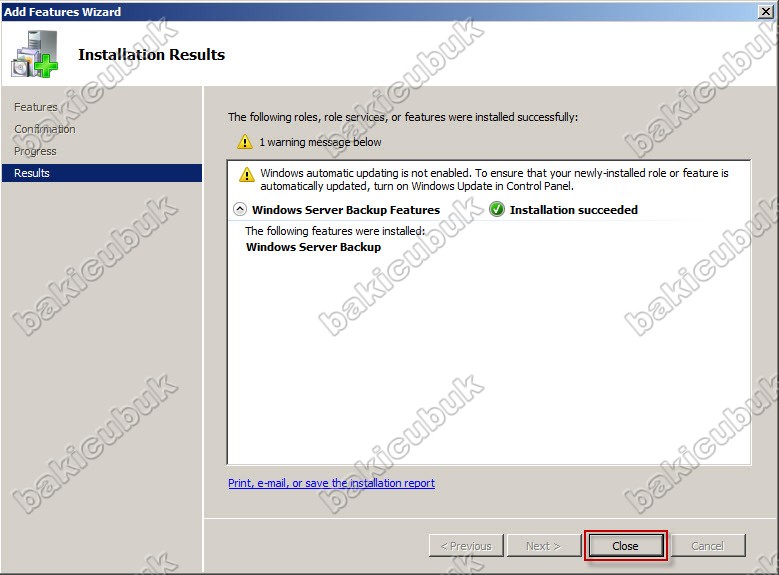
Task: Click the 'Installation Results' page title
Action: (x=152, y=54)
